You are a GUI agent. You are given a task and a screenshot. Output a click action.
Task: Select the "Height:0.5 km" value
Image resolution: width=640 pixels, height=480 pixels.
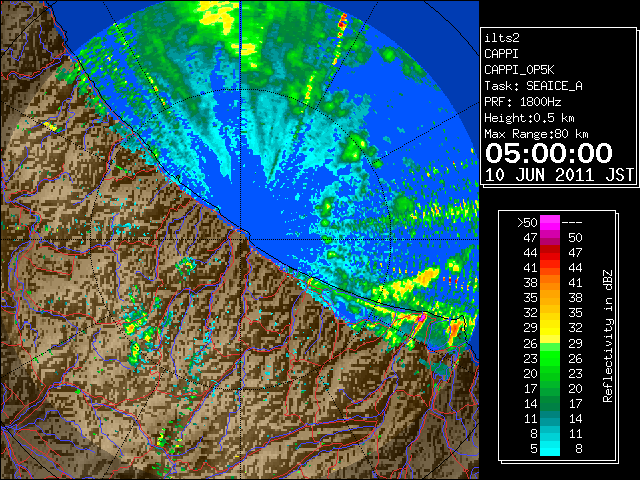click(529, 118)
